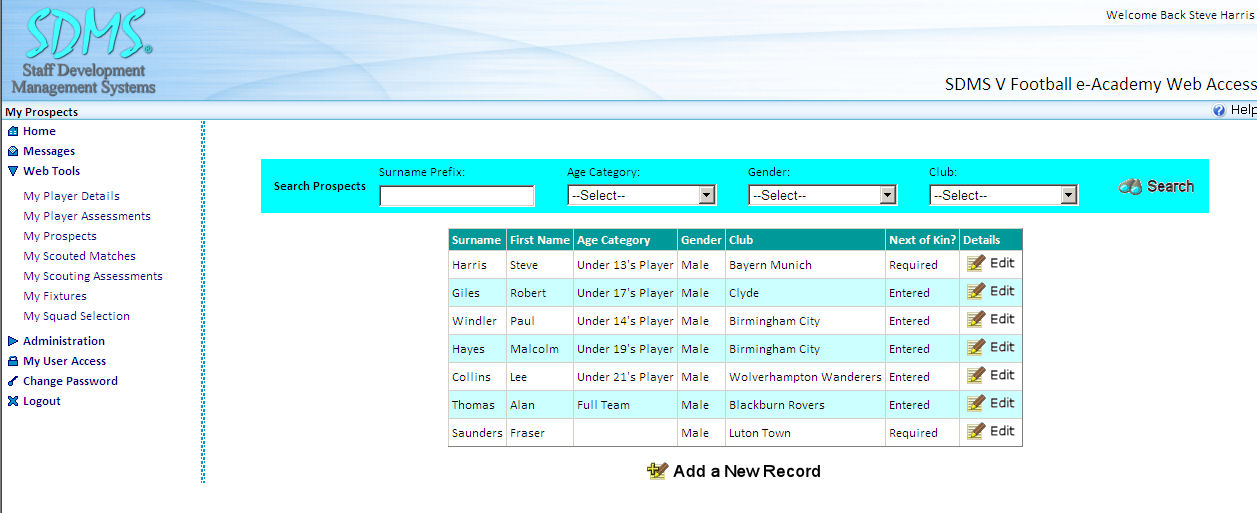Click the Logout X icon
1257x513 pixels.
(13, 401)
